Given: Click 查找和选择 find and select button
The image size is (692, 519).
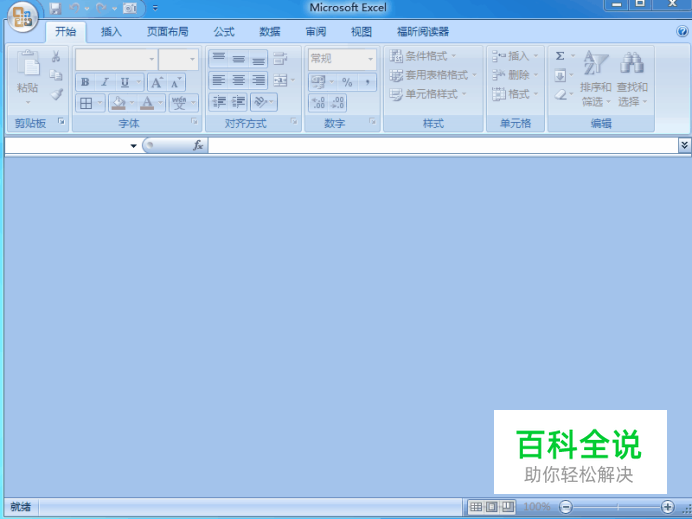Looking at the screenshot, I should [632, 79].
